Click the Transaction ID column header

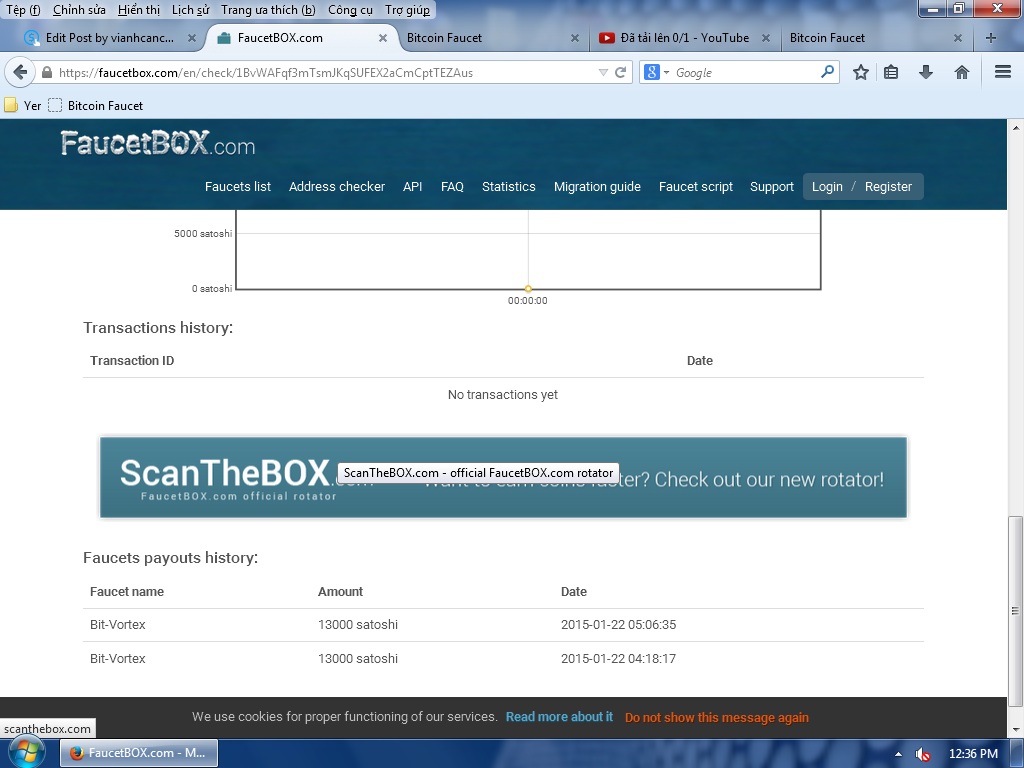tap(132, 360)
